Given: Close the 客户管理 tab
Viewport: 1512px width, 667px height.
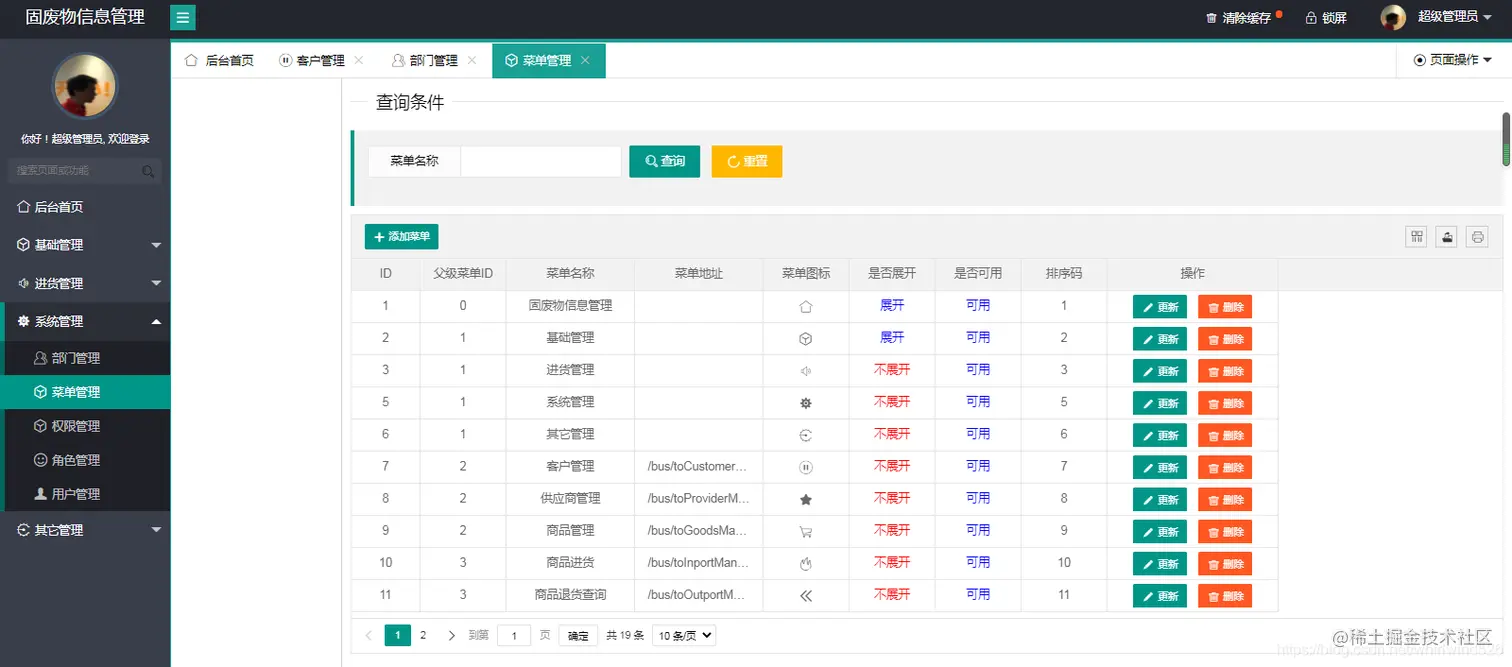Looking at the screenshot, I should (359, 60).
